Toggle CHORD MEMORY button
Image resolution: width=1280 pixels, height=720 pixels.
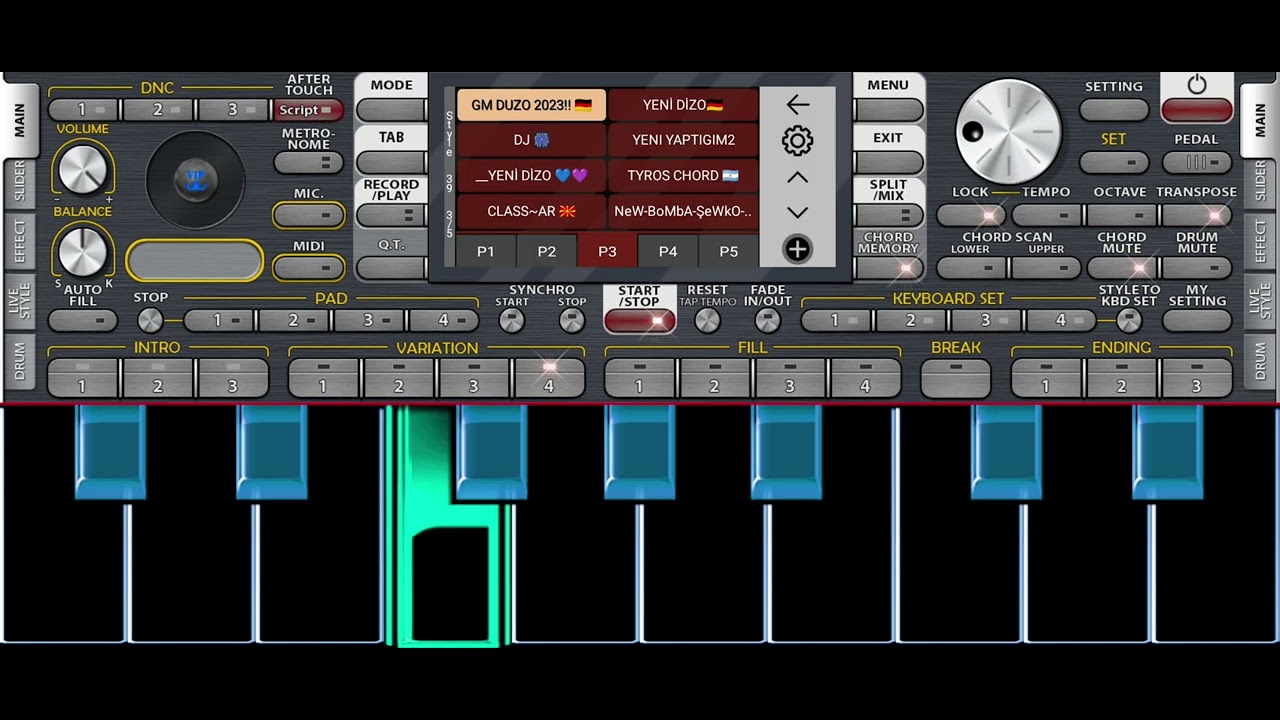(888, 267)
